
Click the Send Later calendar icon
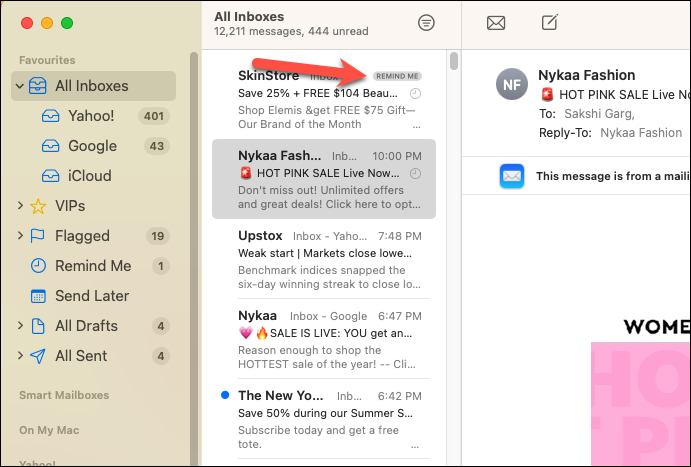click(x=38, y=296)
